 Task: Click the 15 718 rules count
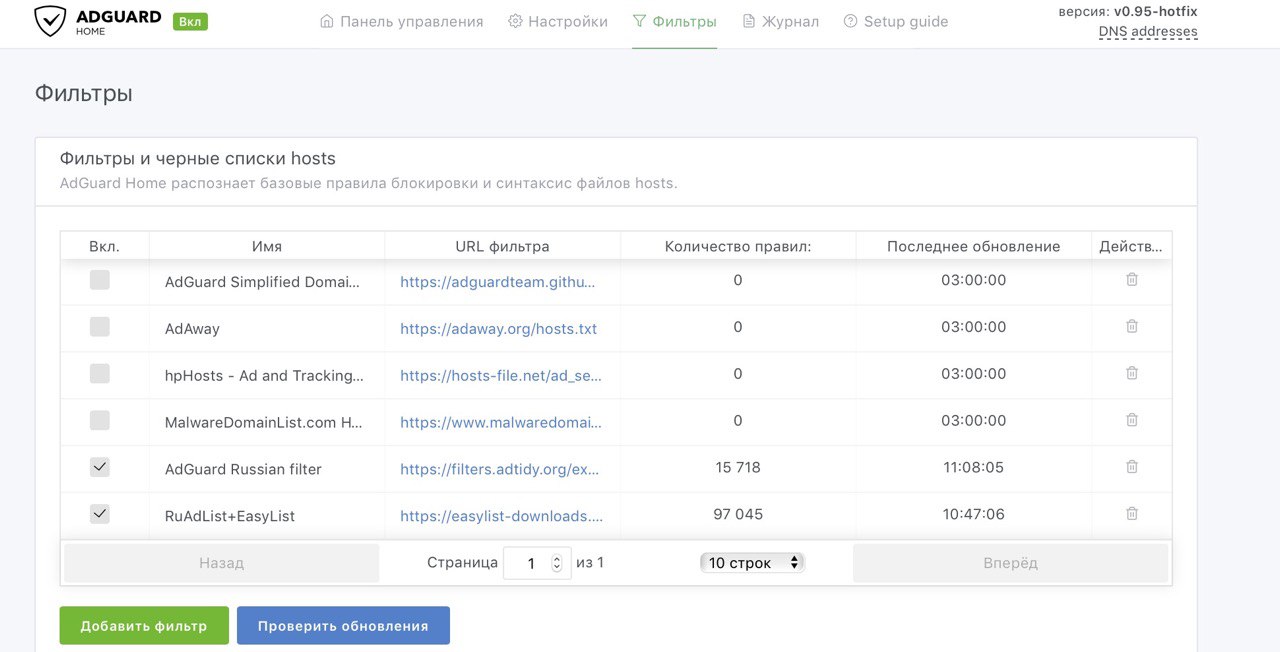[x=738, y=467]
